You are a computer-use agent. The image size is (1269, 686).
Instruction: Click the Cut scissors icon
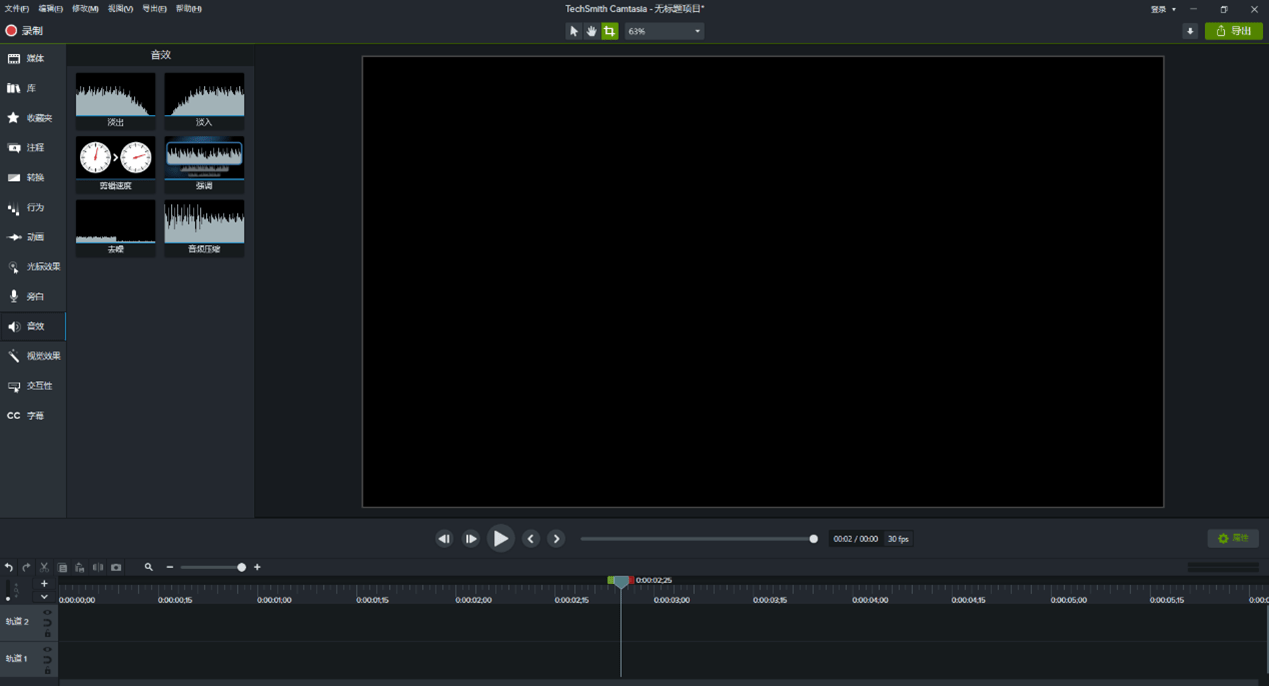[x=44, y=567]
